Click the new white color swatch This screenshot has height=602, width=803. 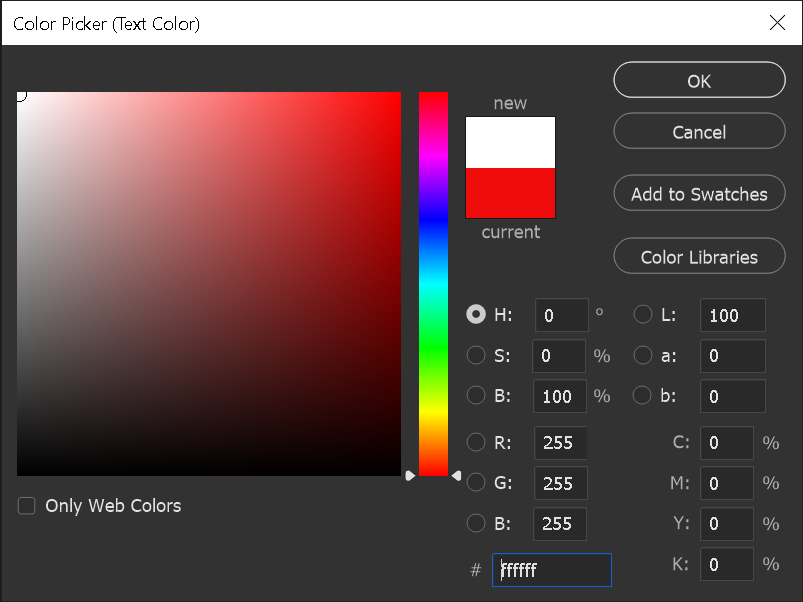(510, 140)
